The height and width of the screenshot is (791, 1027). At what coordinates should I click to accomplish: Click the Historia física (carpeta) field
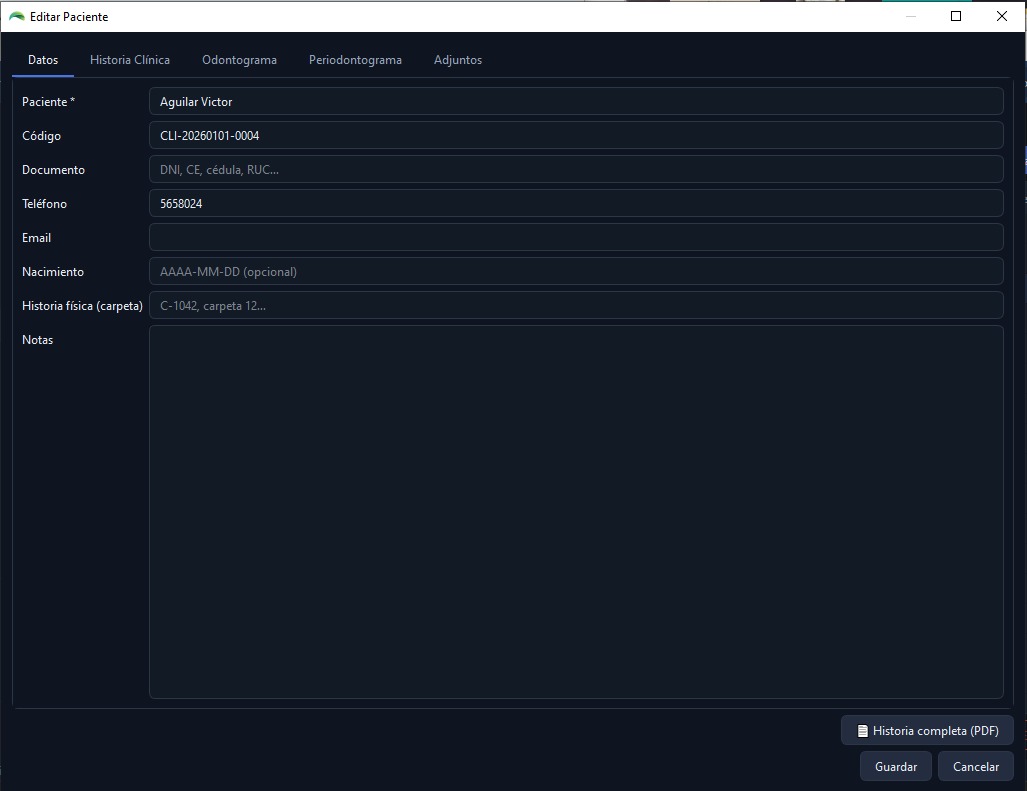[576, 306]
